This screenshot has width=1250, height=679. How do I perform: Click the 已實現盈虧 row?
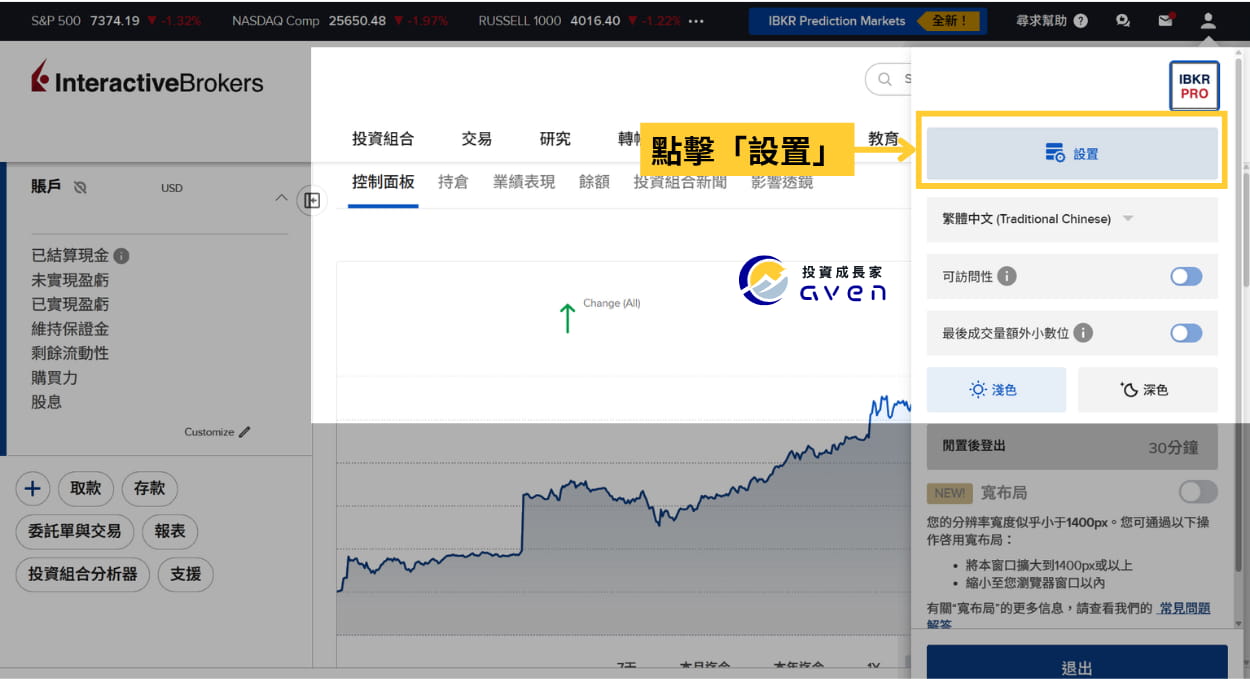pos(70,304)
